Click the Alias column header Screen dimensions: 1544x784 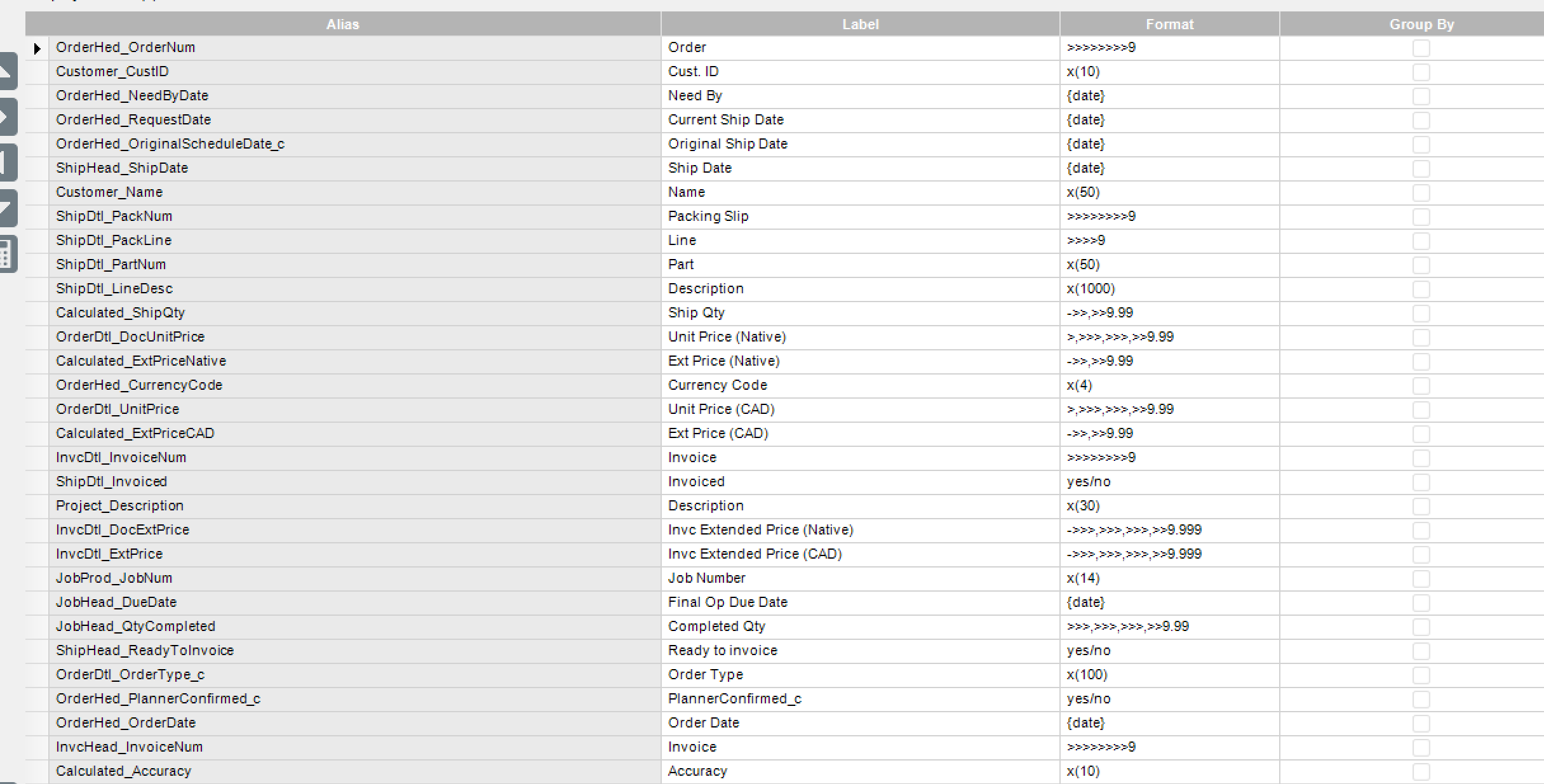pos(343,24)
